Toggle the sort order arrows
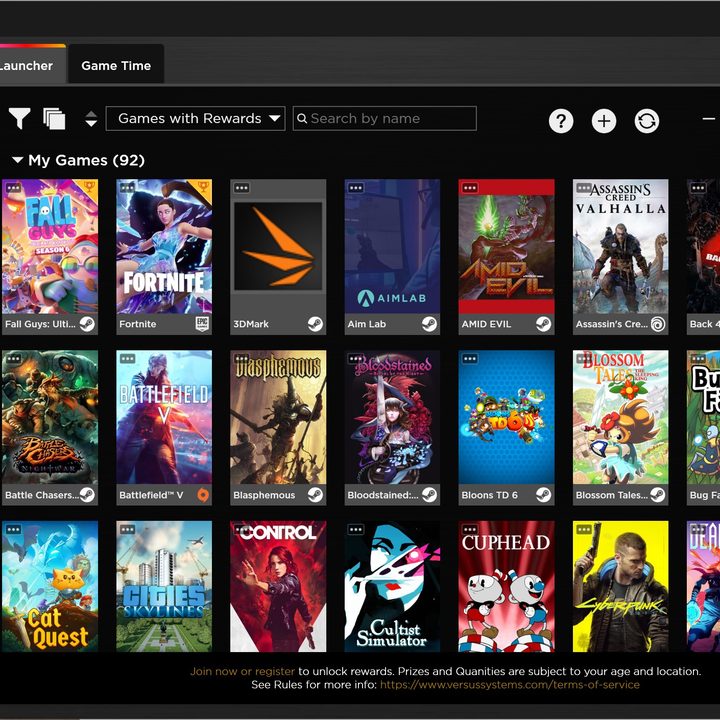The width and height of the screenshot is (720, 720). pyautogui.click(x=91, y=119)
